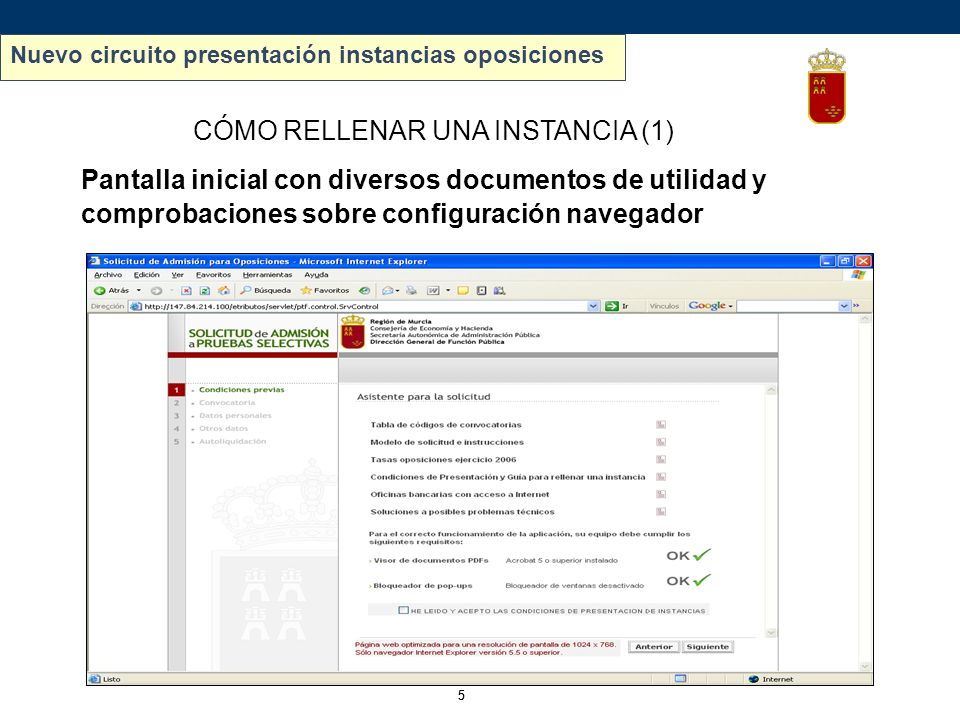This screenshot has height=720, width=960.
Task: Check 'He leído y acepto las condiciones' checkbox
Action: click(x=403, y=610)
